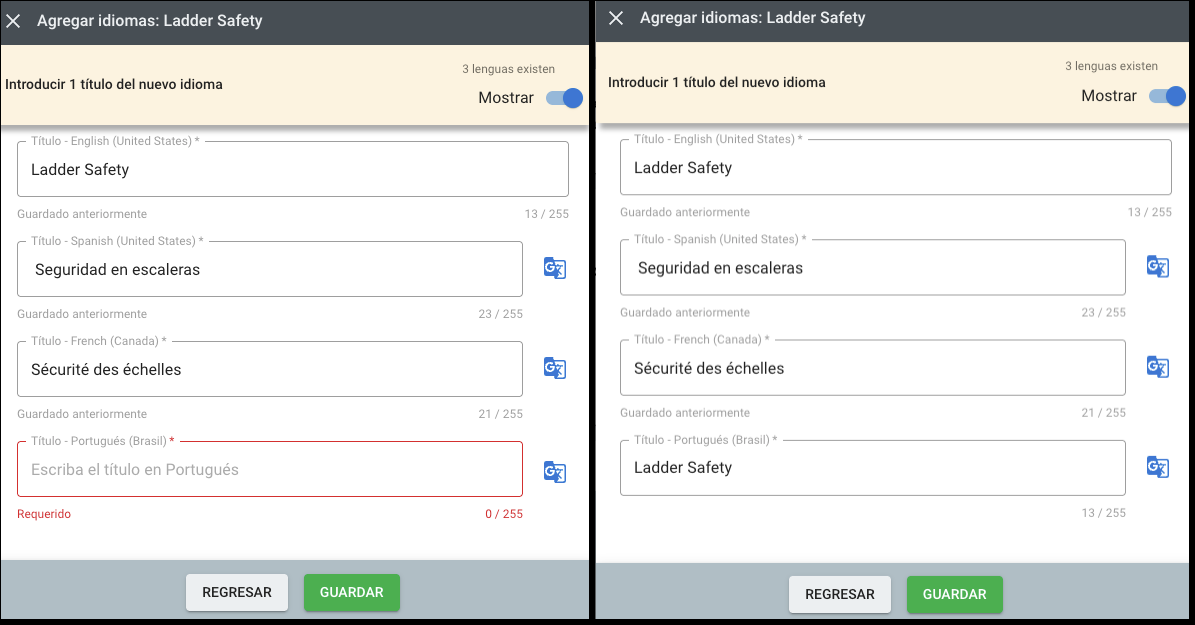1195x625 pixels.
Task: Click translate icon beside Spanish title in left dialog
Action: (554, 268)
